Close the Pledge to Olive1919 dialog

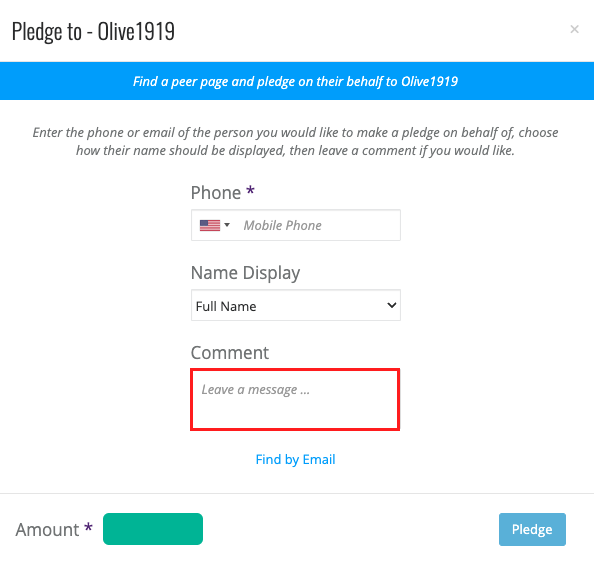pyautogui.click(x=574, y=29)
